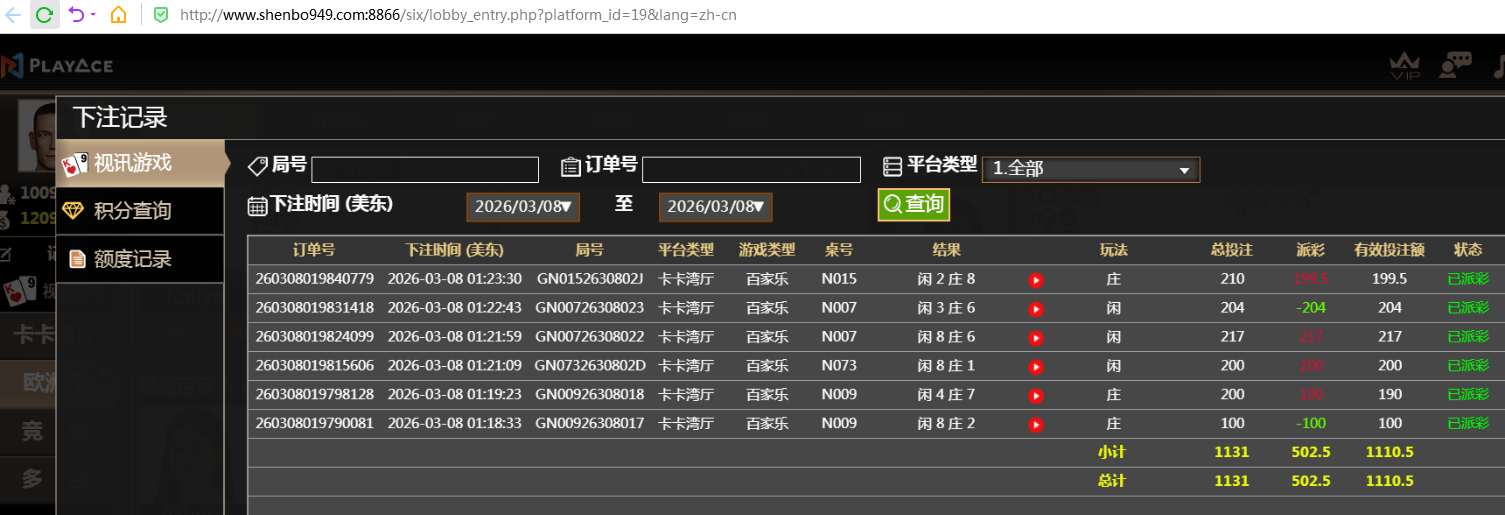1505x515 pixels.
Task: Open the start date picker 2026/03/08
Action: [522, 207]
